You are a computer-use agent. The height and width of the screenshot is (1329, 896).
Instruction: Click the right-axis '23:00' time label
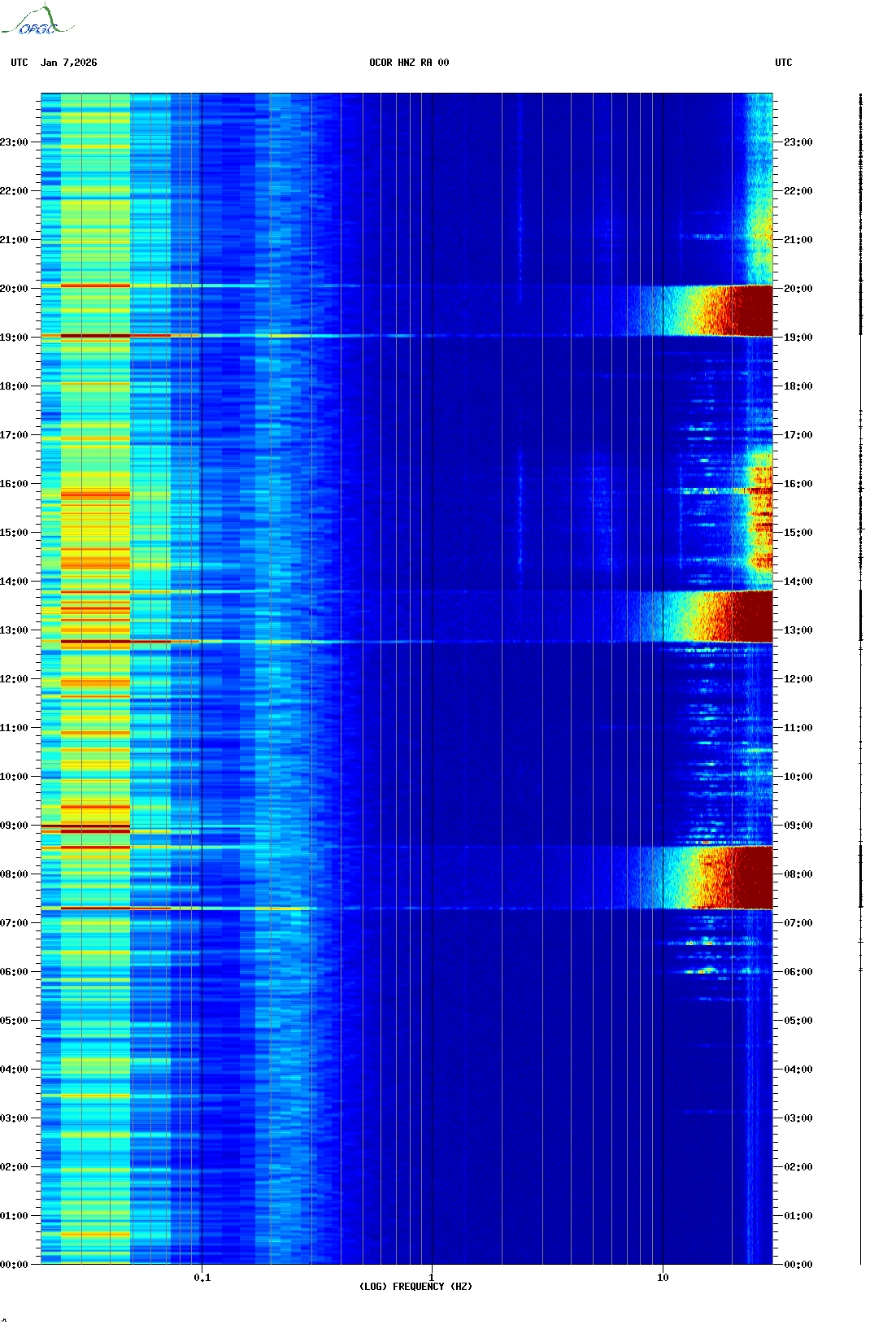798,142
